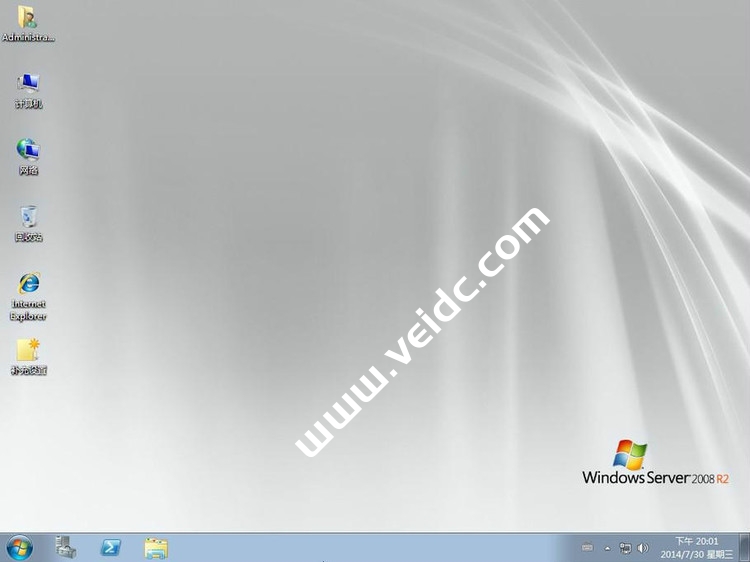Open the network status tray icon
The height and width of the screenshot is (562, 750).
[625, 548]
